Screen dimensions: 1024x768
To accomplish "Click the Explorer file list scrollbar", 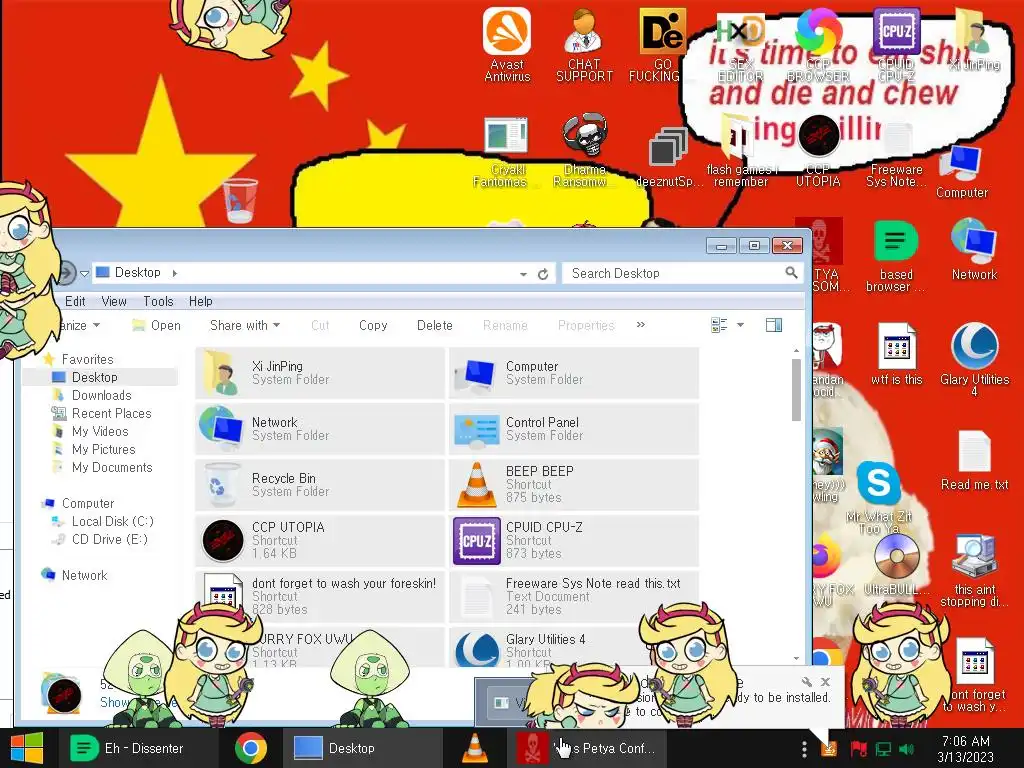I will point(796,390).
